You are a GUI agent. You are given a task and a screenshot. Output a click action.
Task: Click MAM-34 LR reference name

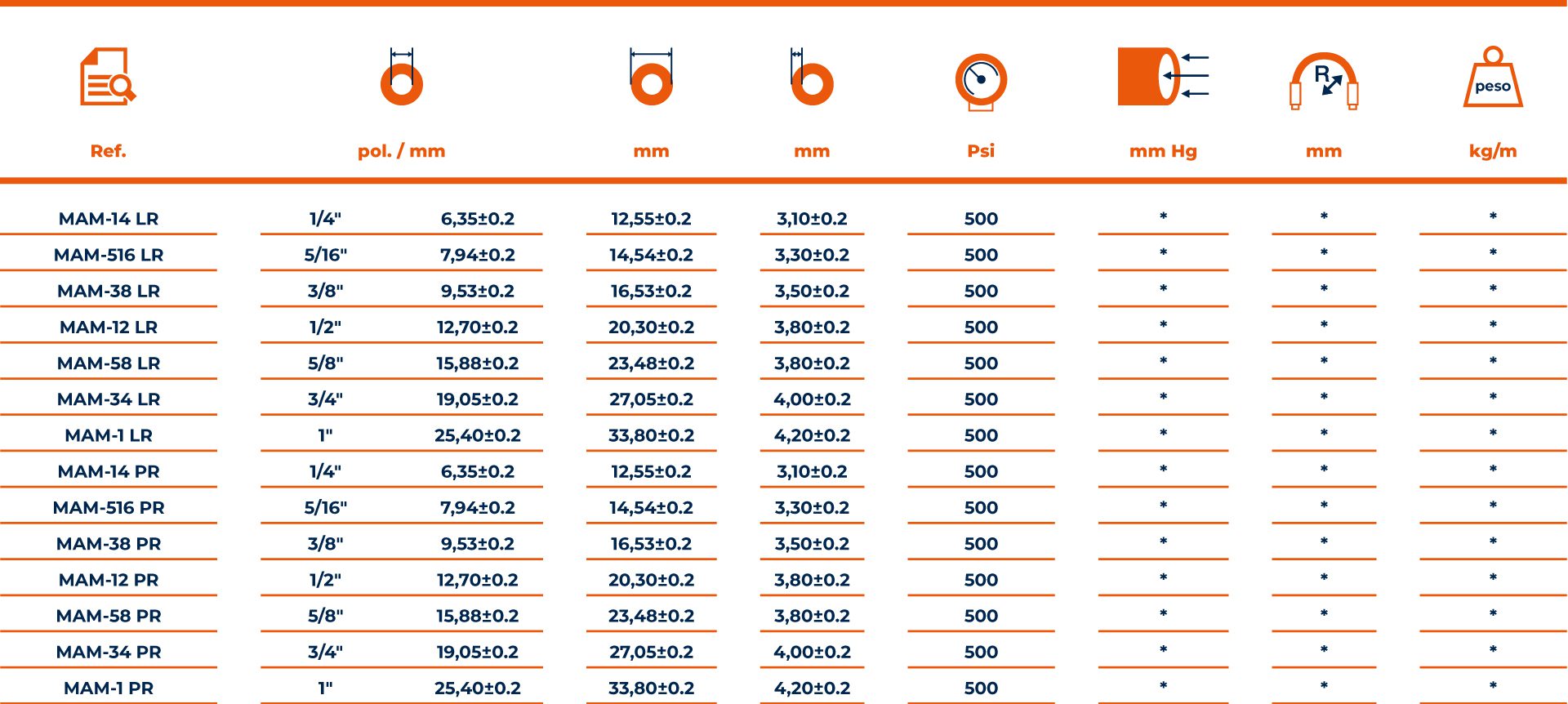(x=109, y=399)
